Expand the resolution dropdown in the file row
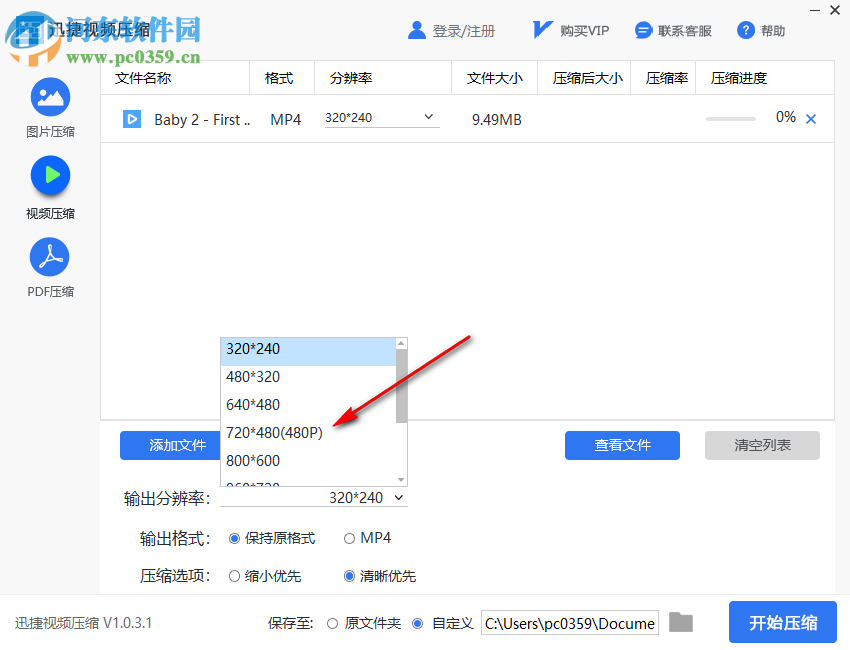The height and width of the screenshot is (650, 850). pos(430,117)
